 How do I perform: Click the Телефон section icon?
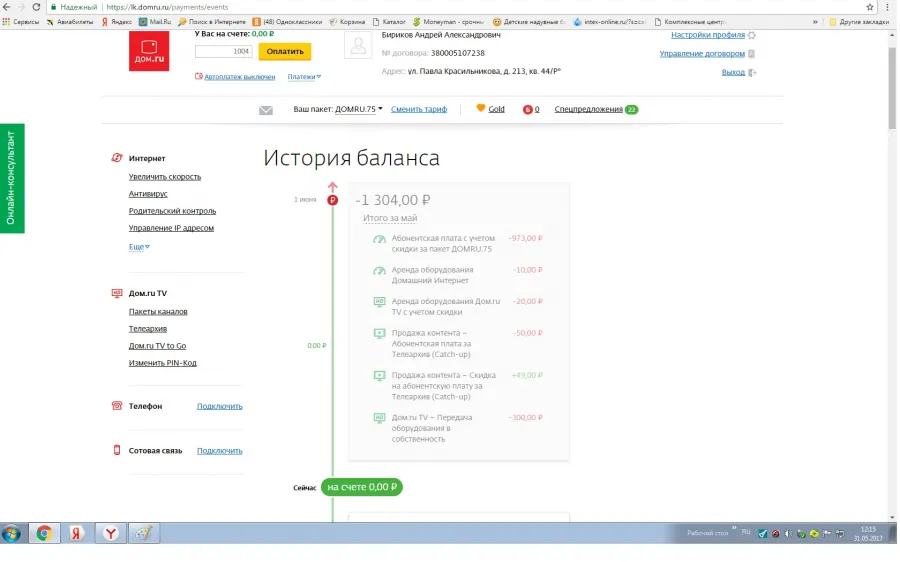[117, 406]
